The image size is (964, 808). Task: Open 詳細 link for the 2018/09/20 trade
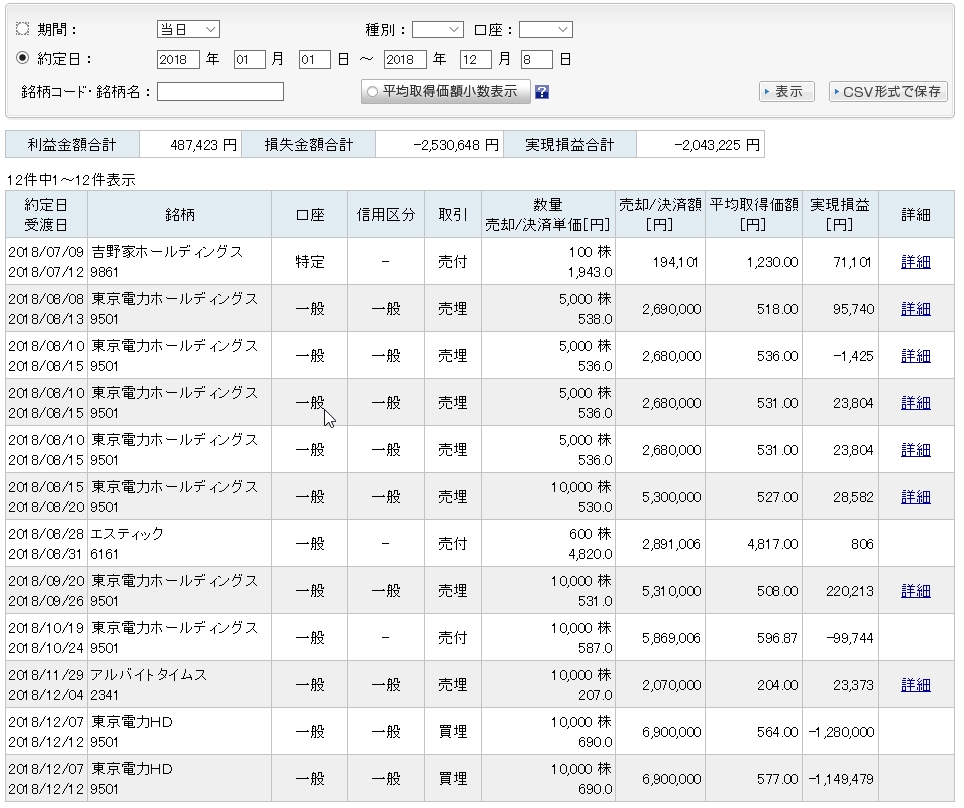(915, 591)
